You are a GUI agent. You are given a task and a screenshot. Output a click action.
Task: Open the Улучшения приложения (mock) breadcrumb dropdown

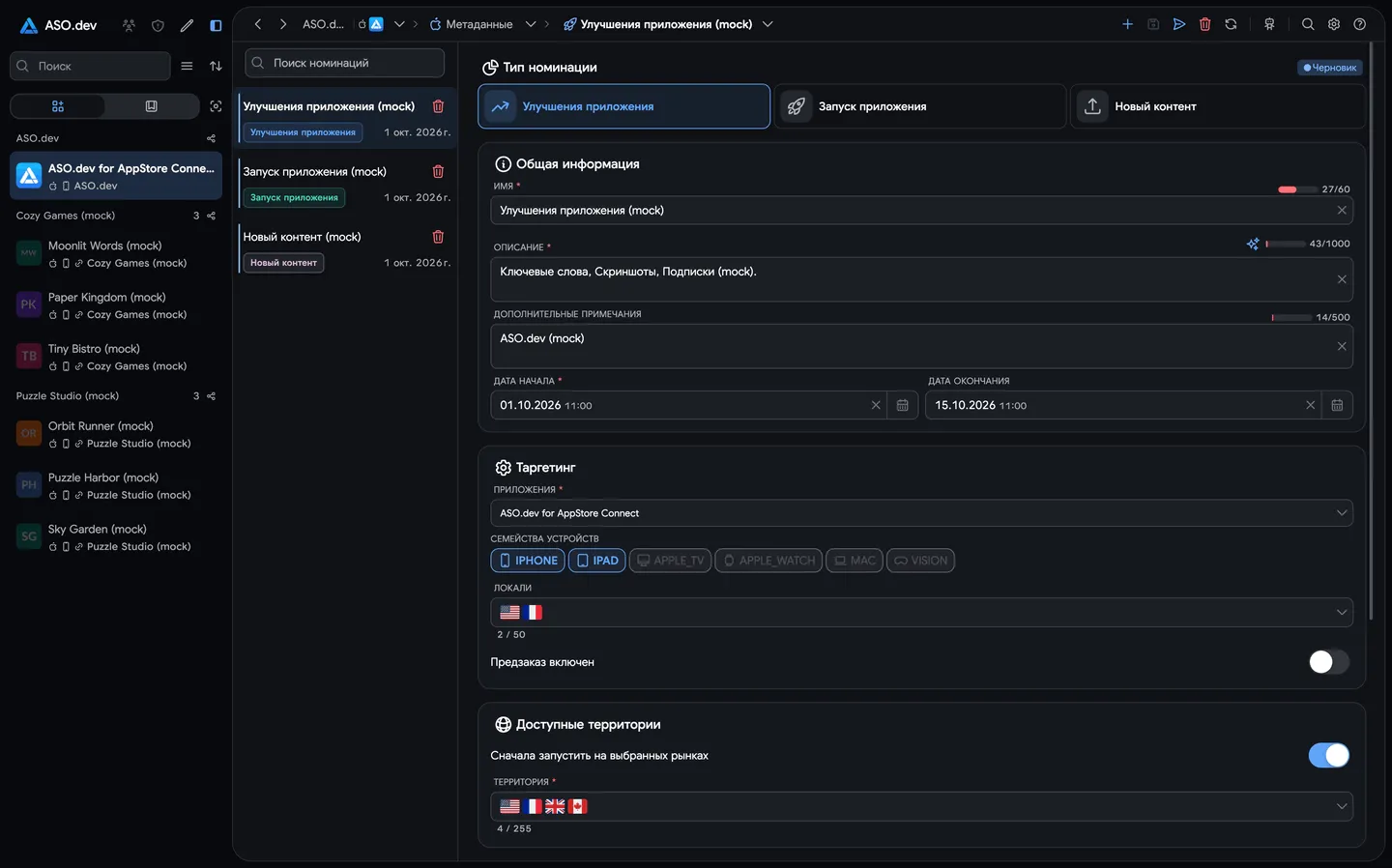click(x=768, y=24)
